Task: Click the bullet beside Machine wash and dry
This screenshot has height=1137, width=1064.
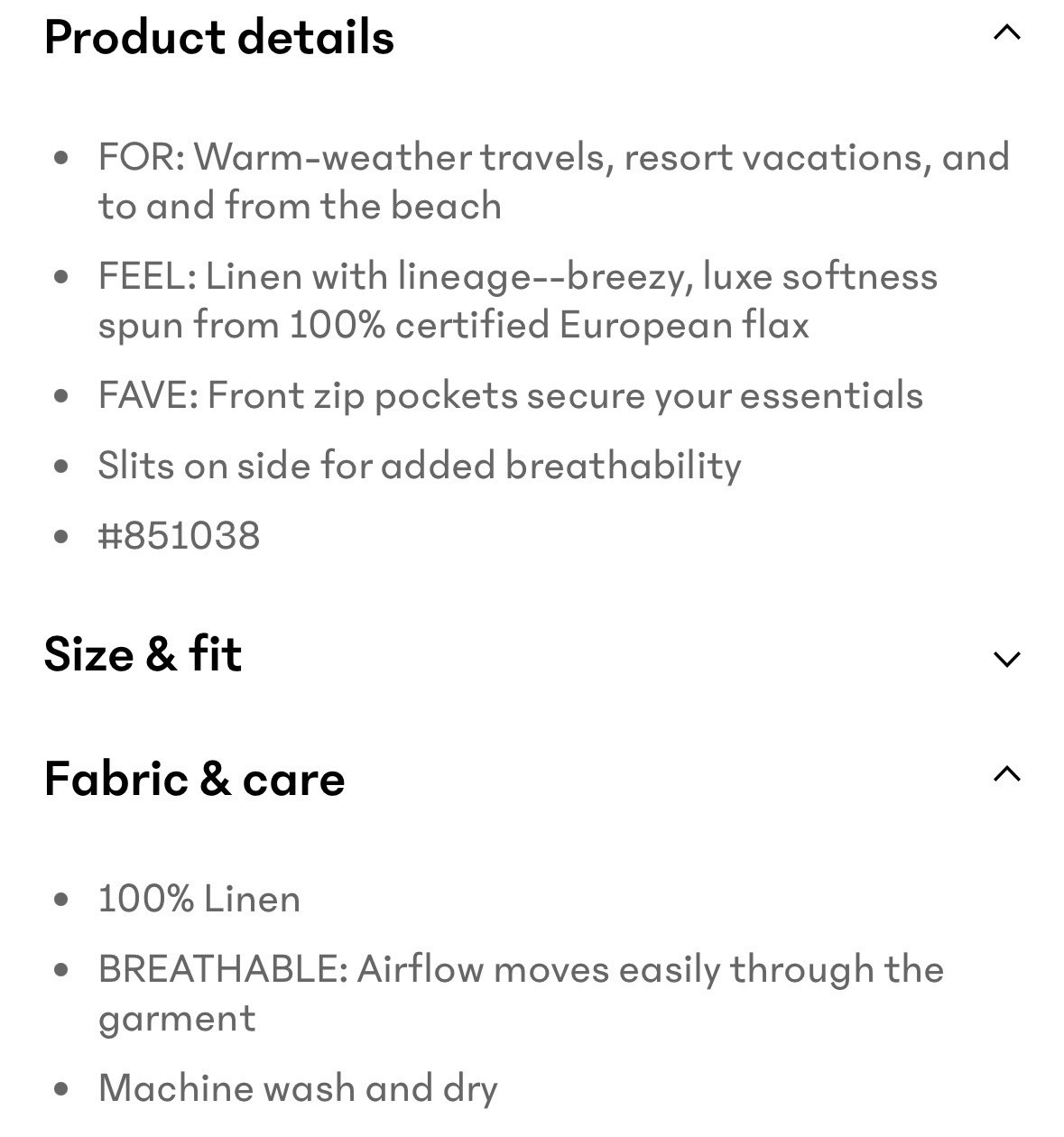Action: (x=61, y=1088)
